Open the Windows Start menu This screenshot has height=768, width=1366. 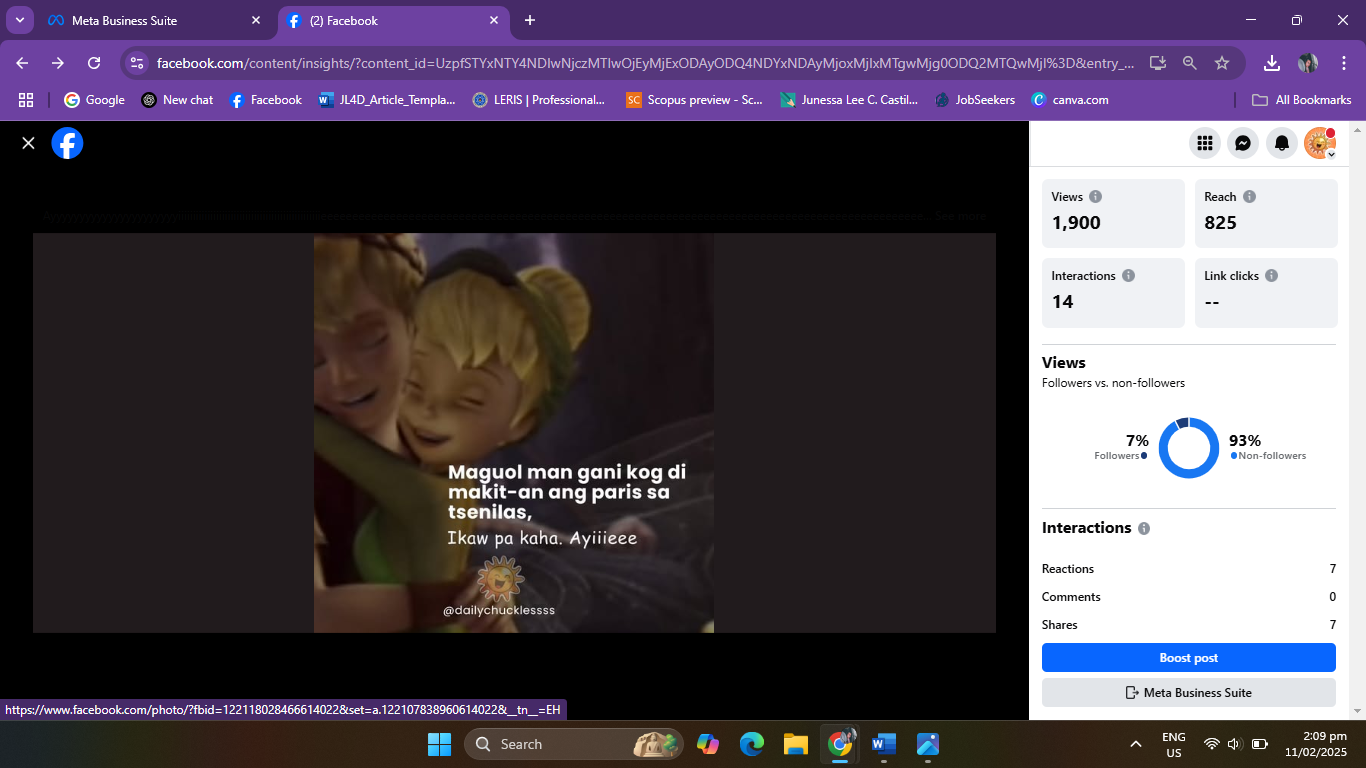pos(439,744)
